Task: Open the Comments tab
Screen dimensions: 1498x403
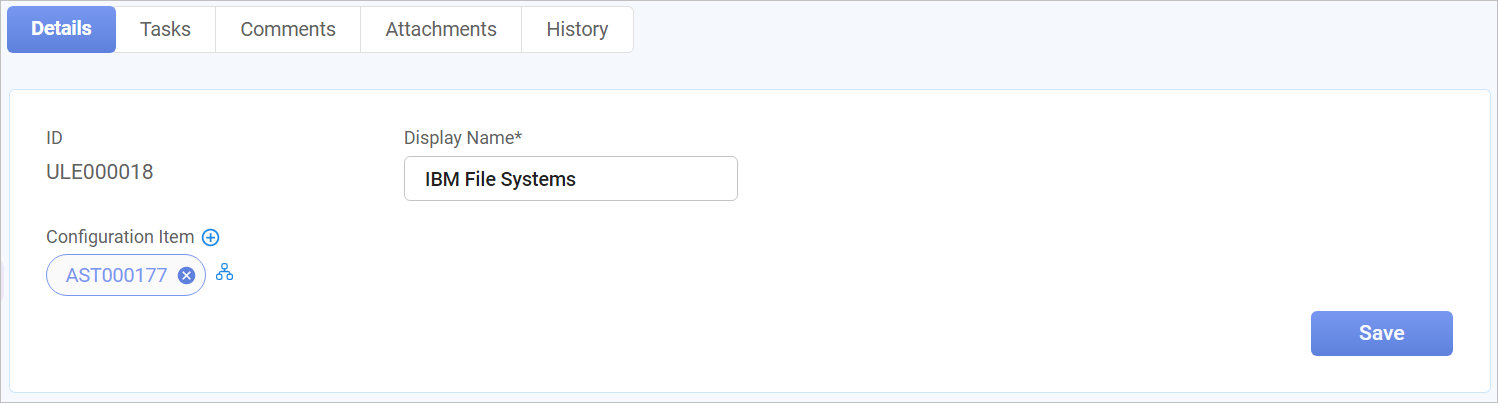Action: point(288,29)
